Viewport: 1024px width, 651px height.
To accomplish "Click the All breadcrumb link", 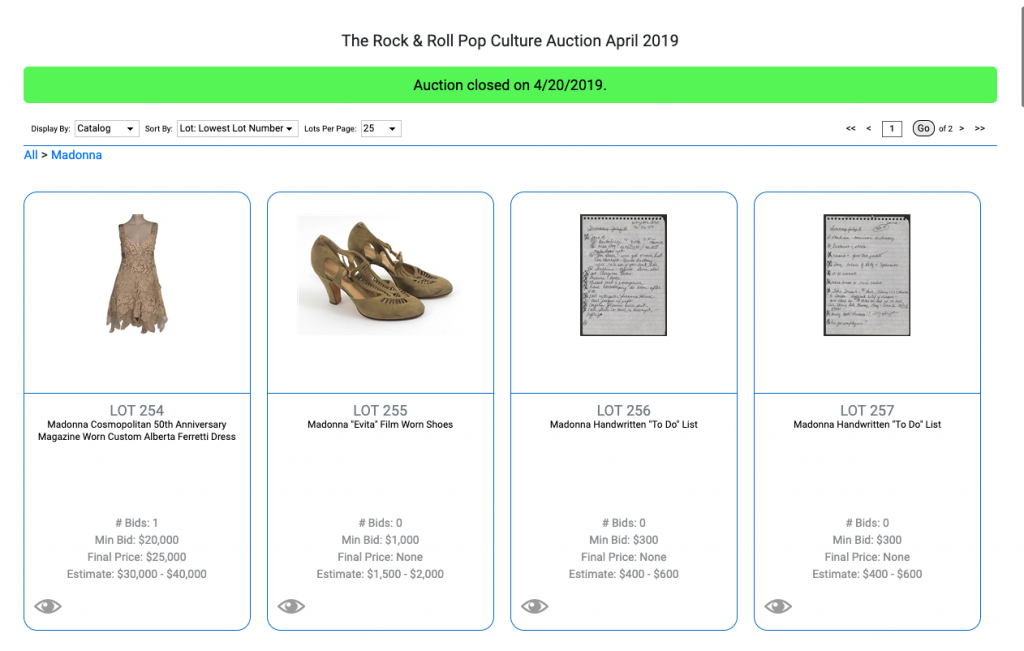I will 31,155.
